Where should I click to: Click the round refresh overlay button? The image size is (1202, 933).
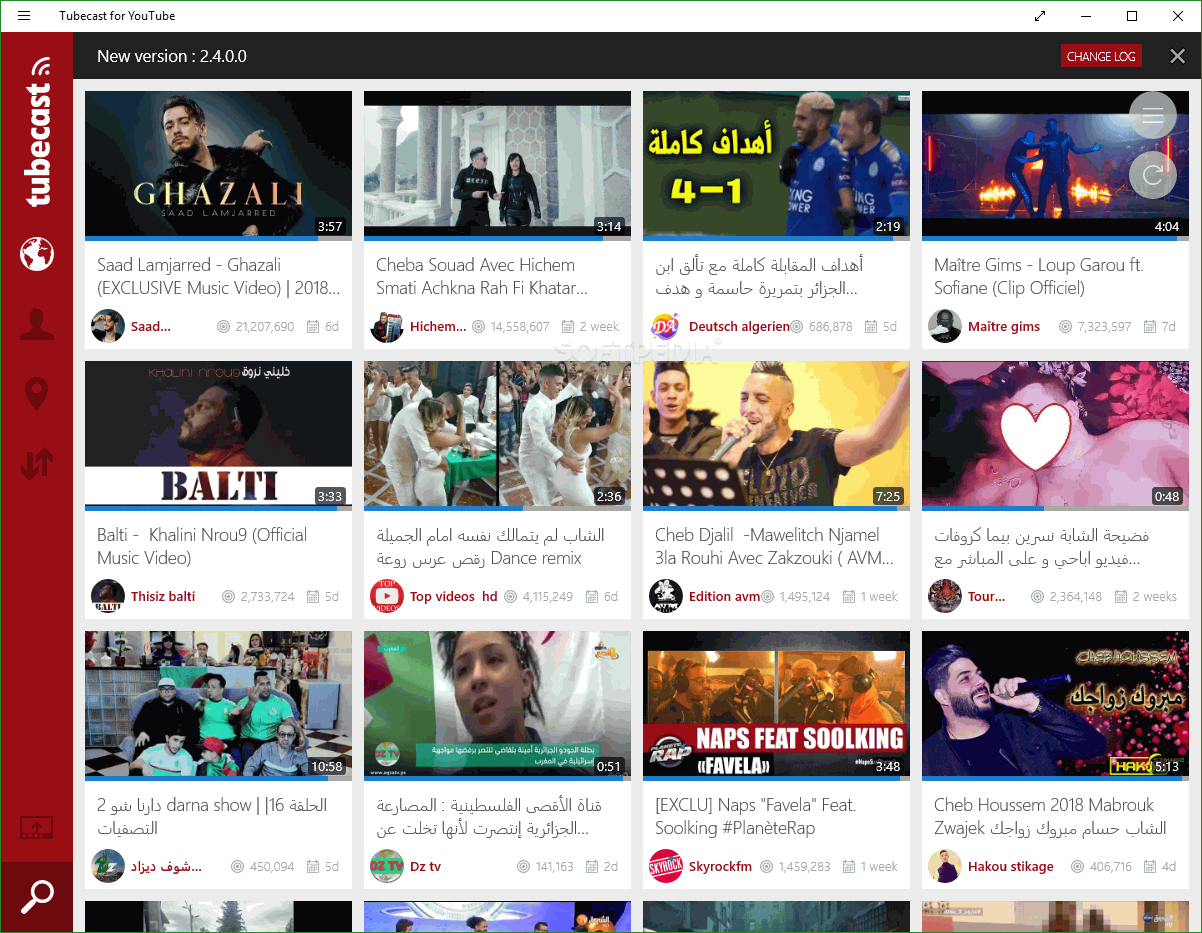coord(1153,176)
